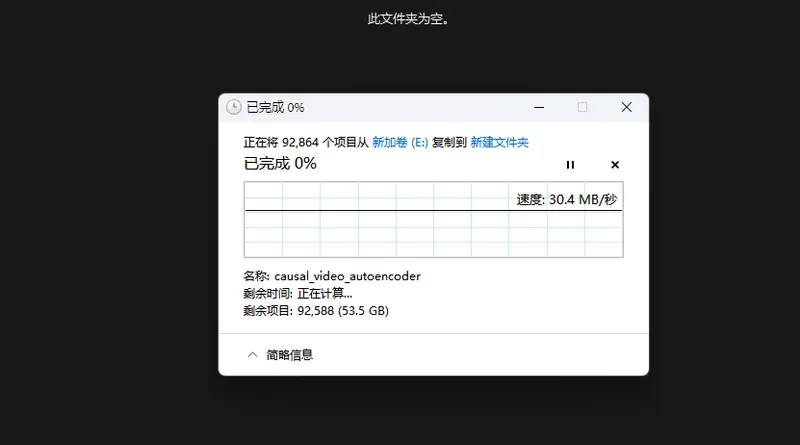800x445 pixels.
Task: Open the 新加卷 (E:) source link
Action: (400, 142)
